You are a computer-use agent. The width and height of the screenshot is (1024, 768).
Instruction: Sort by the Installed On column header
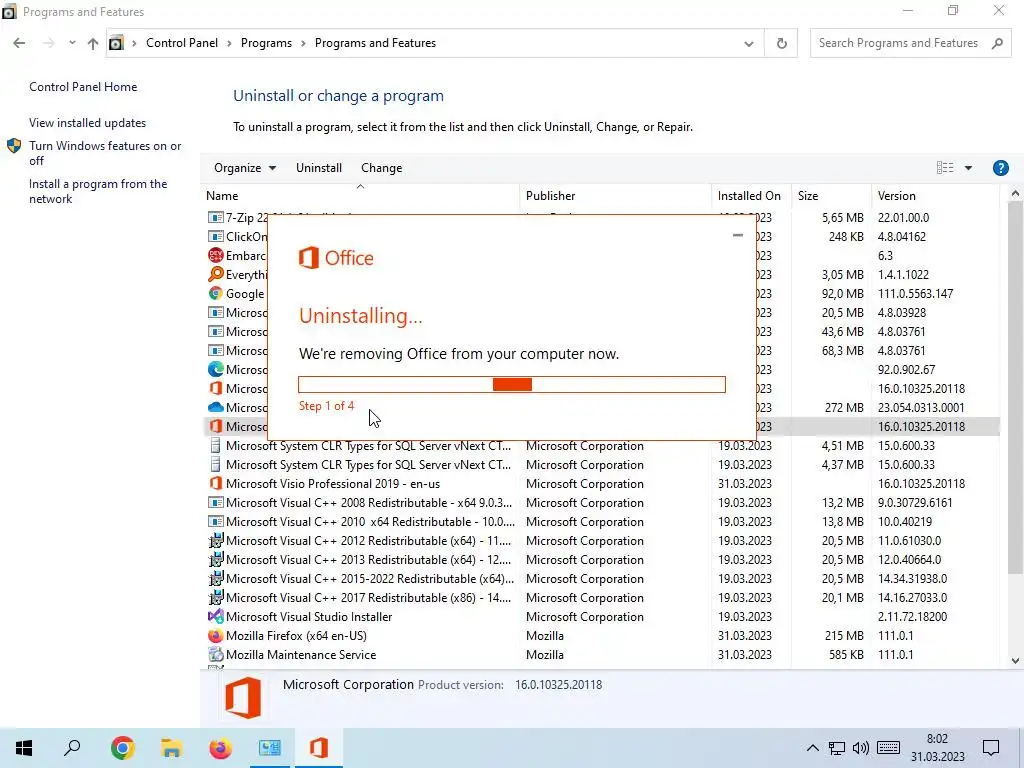click(x=751, y=196)
